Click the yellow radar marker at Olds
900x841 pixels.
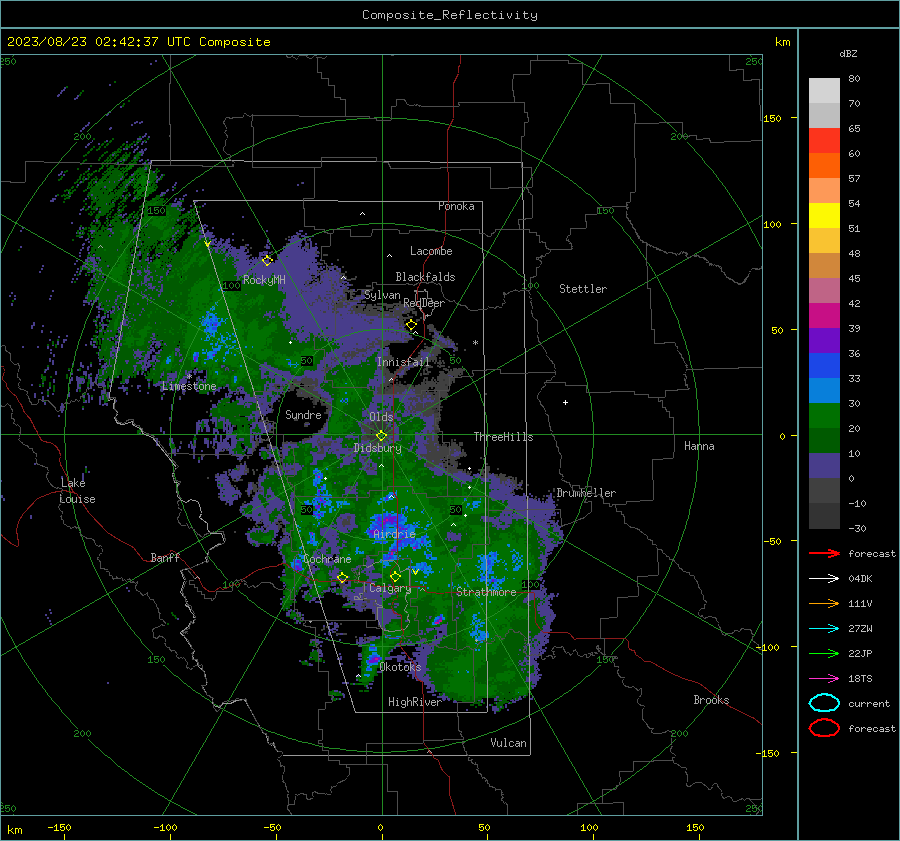point(381,436)
